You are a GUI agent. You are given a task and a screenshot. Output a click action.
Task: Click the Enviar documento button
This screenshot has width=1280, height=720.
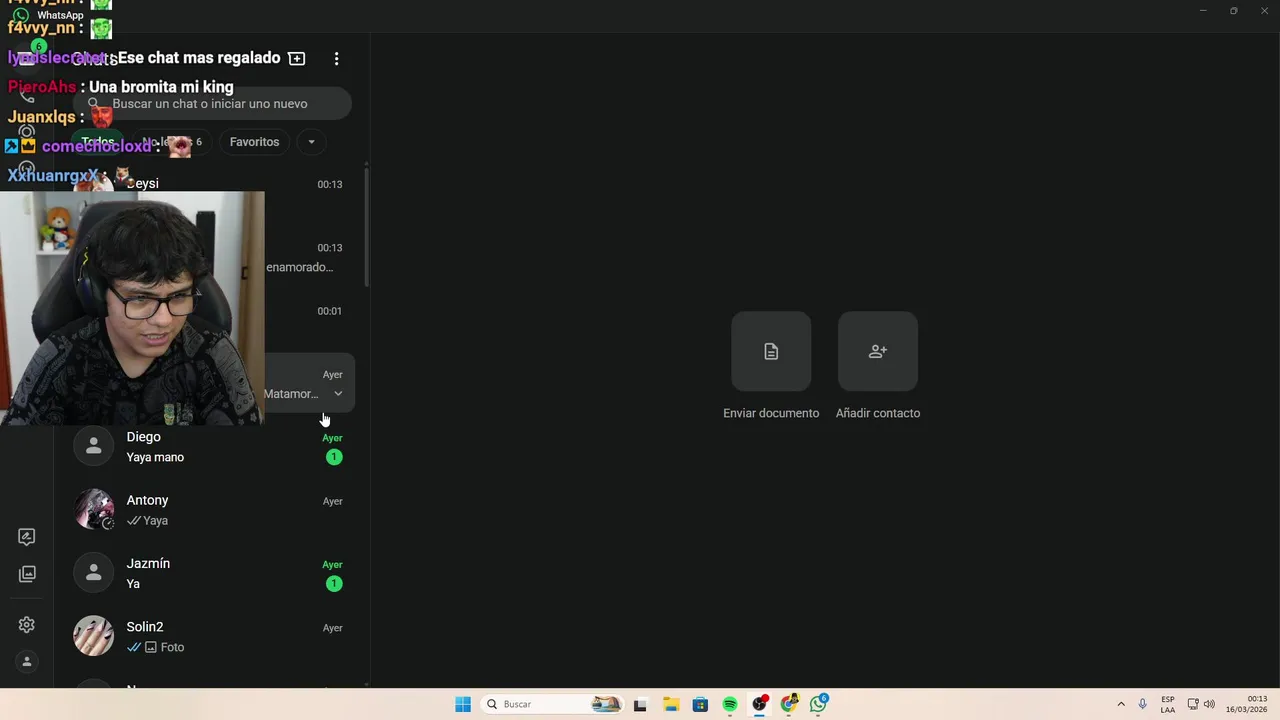pyautogui.click(x=771, y=351)
